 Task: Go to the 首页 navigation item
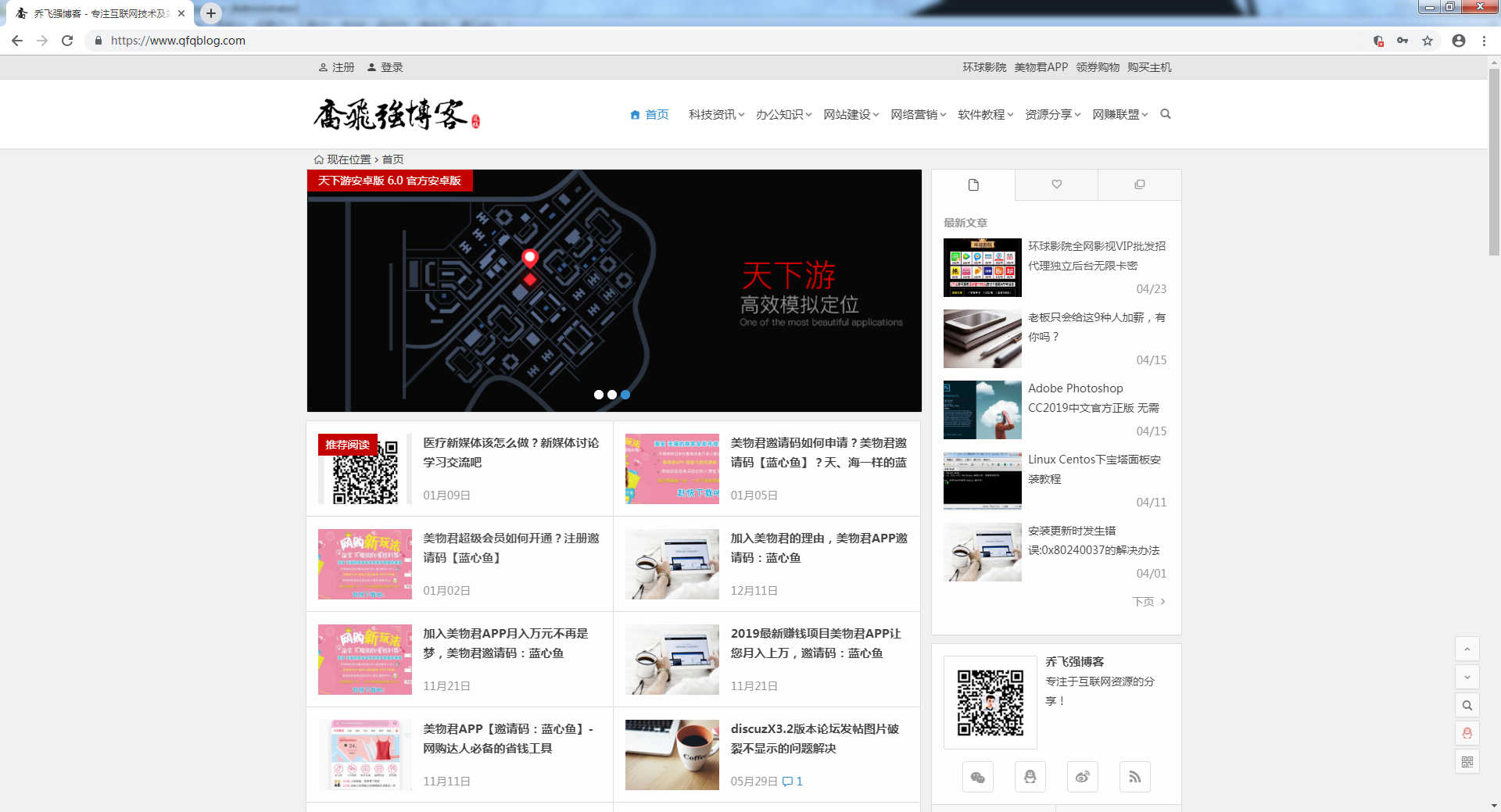pos(650,115)
